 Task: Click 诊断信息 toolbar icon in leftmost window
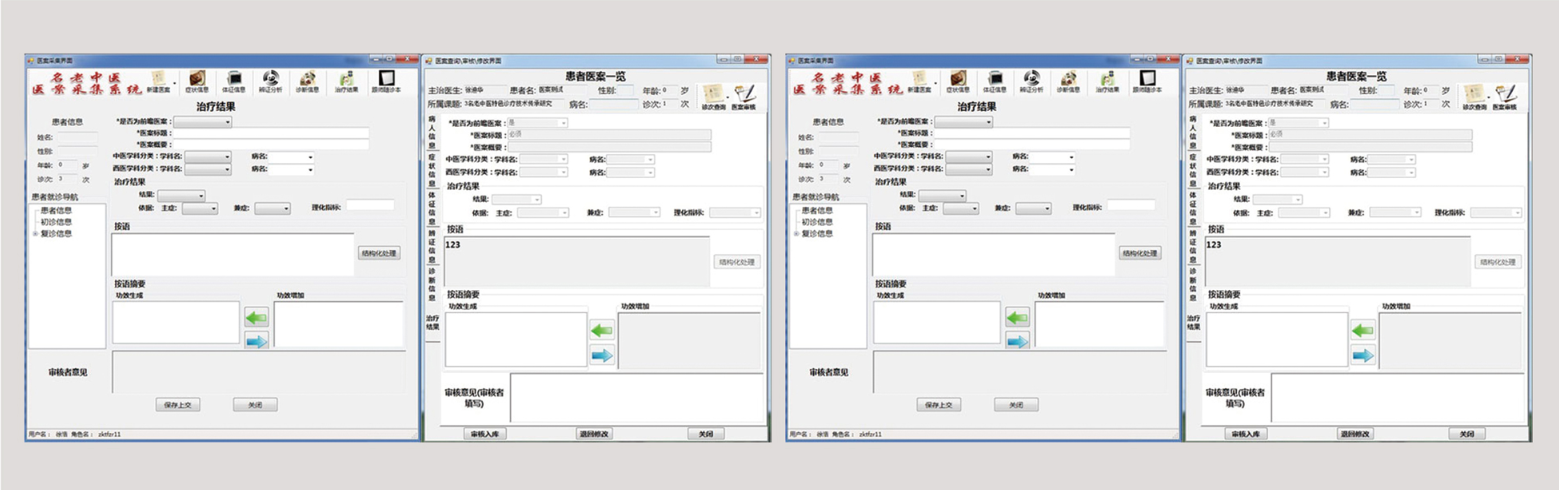click(308, 80)
